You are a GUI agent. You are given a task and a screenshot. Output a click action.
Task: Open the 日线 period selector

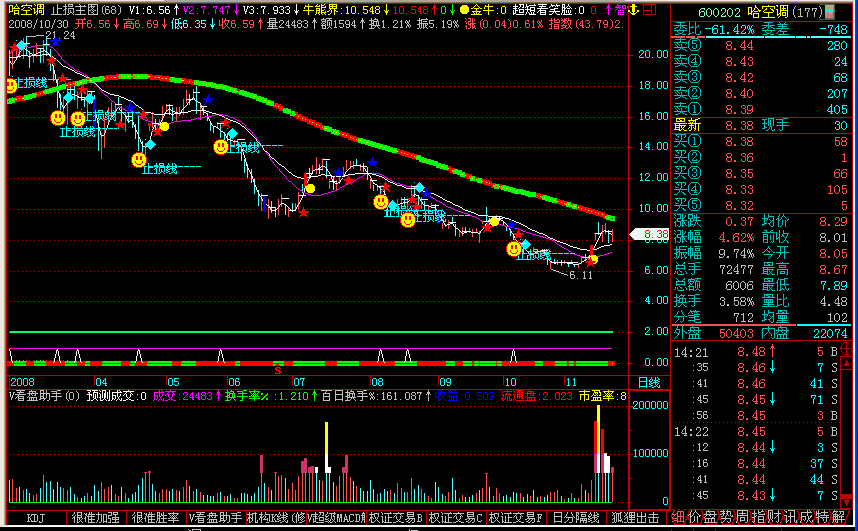(x=650, y=382)
